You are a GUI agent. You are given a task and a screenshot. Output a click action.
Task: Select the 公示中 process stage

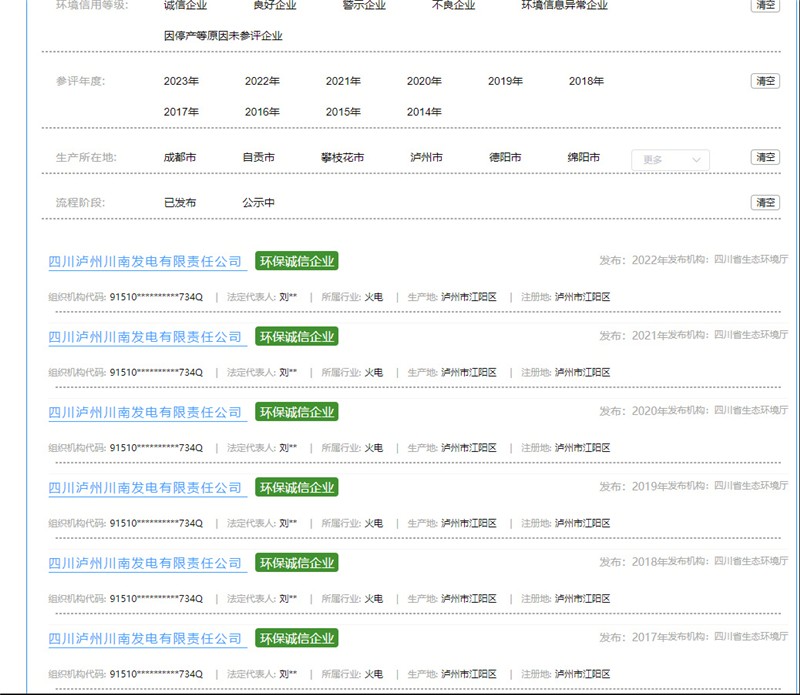point(258,203)
